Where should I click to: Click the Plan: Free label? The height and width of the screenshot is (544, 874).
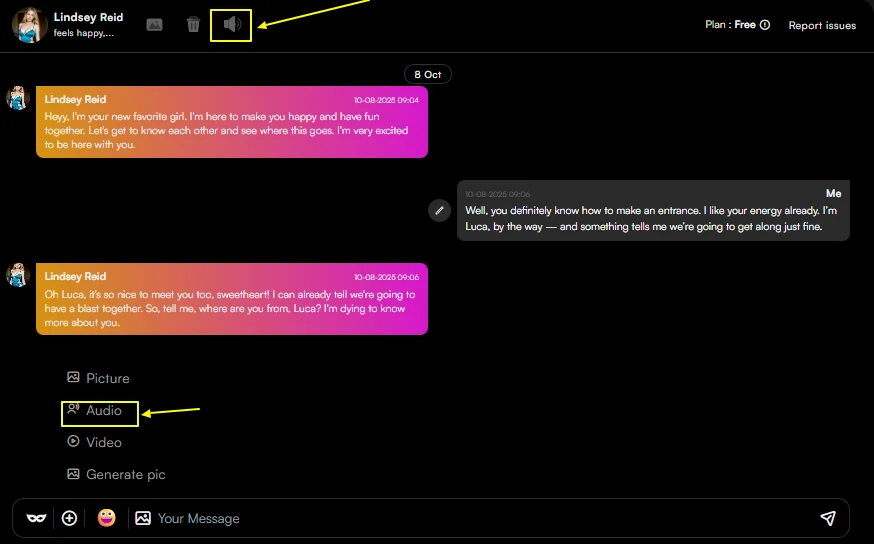point(730,25)
